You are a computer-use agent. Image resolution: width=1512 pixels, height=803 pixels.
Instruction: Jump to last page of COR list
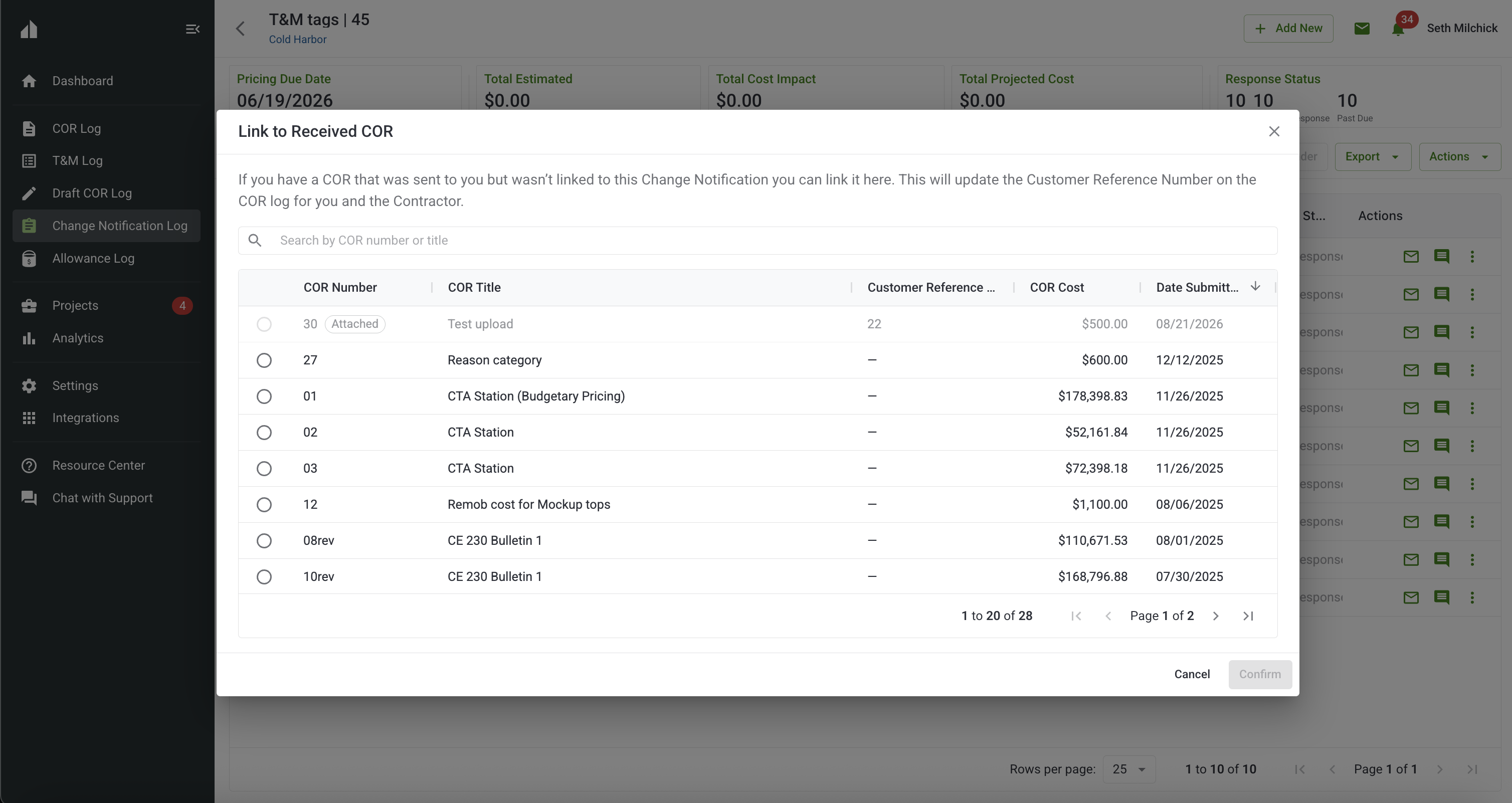(x=1248, y=616)
